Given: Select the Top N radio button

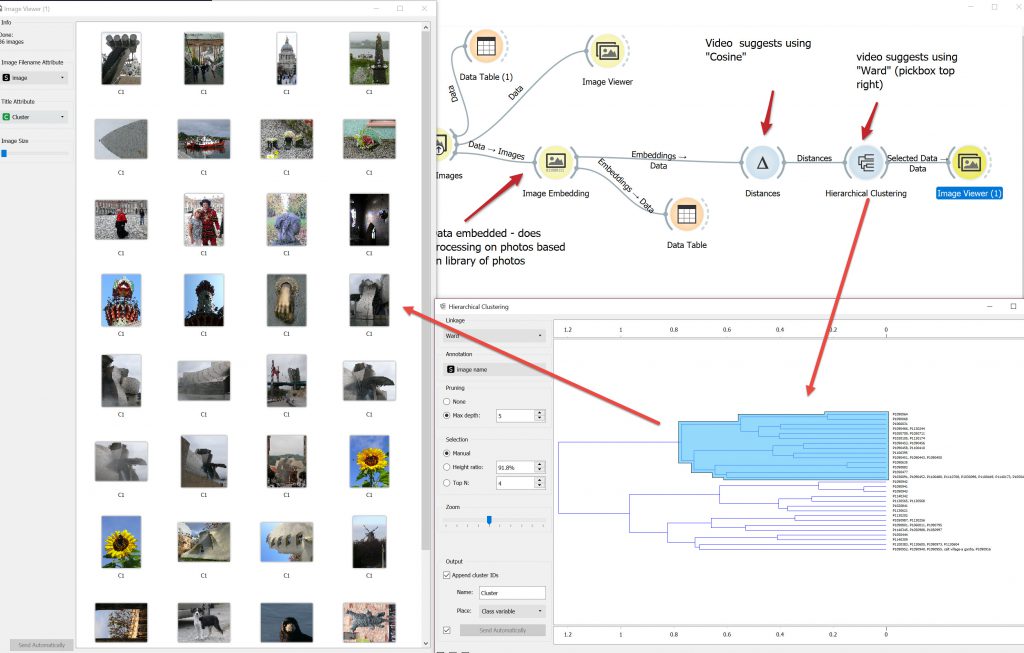Looking at the screenshot, I should point(448,483).
